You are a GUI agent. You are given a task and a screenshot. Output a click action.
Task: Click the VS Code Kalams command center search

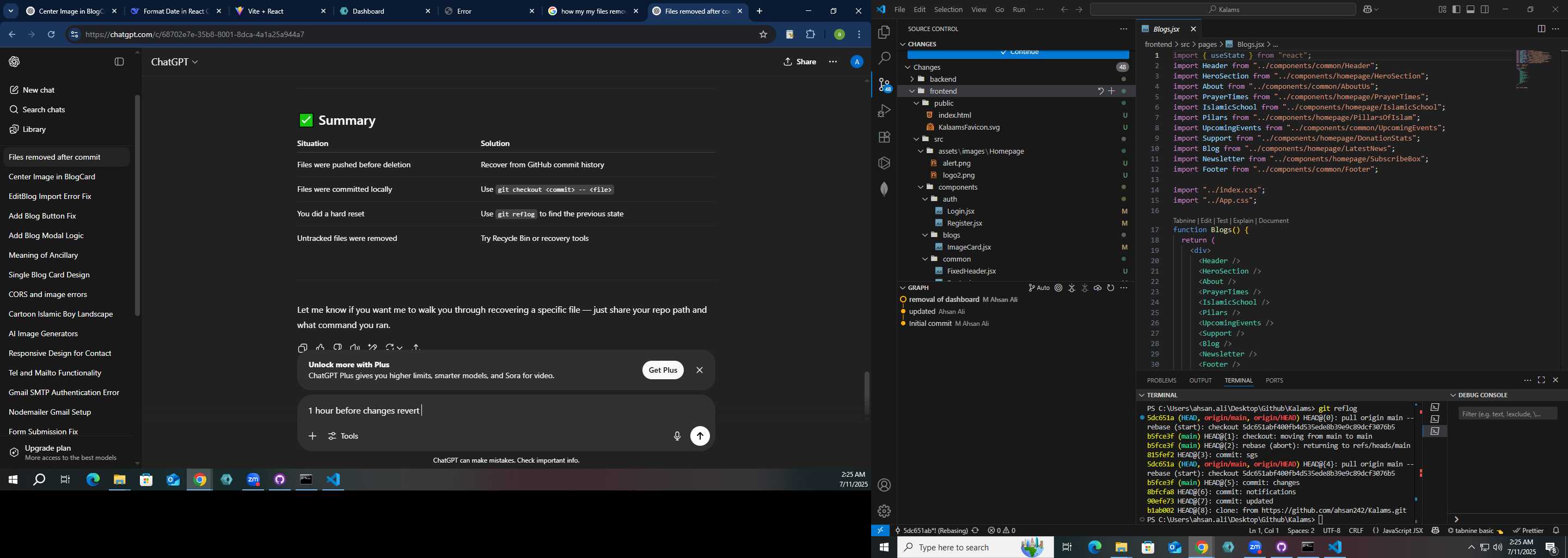pos(1222,10)
